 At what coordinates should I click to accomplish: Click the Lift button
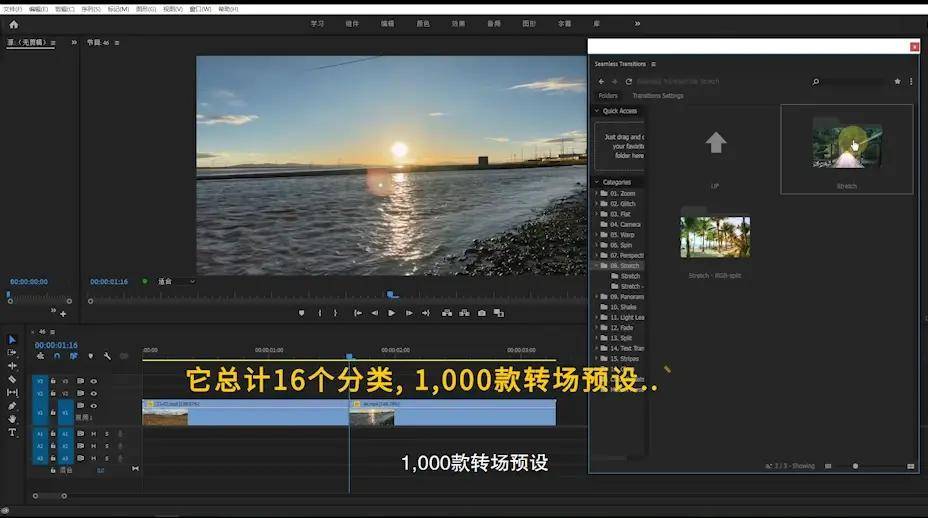tap(447, 313)
